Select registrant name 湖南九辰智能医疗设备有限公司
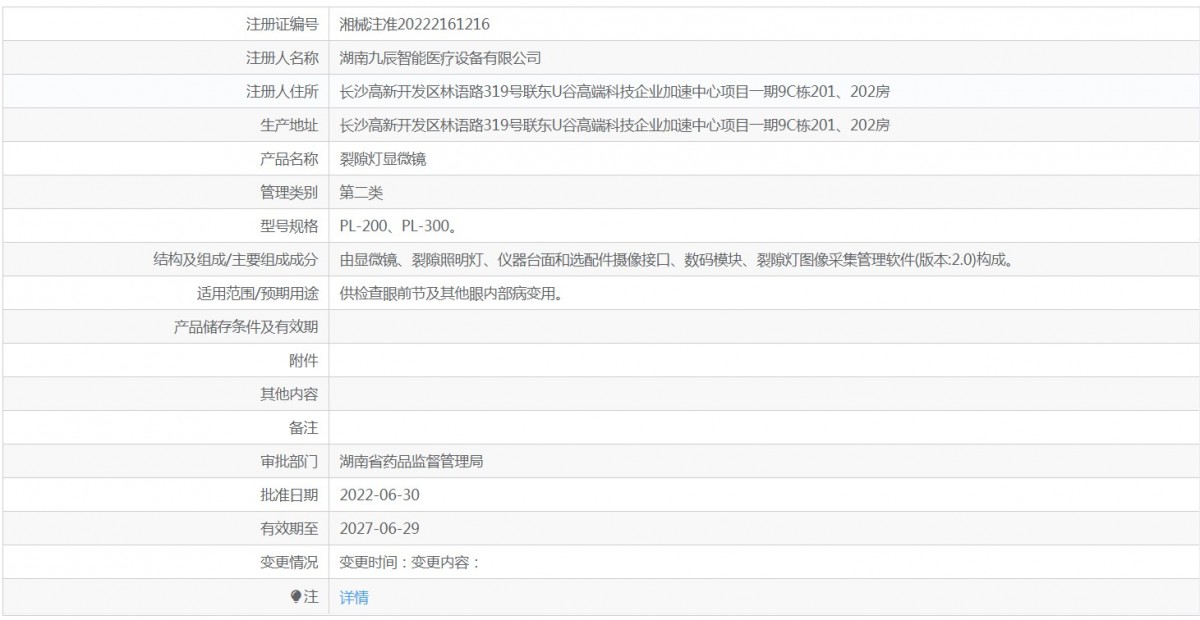The width and height of the screenshot is (1200, 620). pyautogui.click(x=440, y=57)
